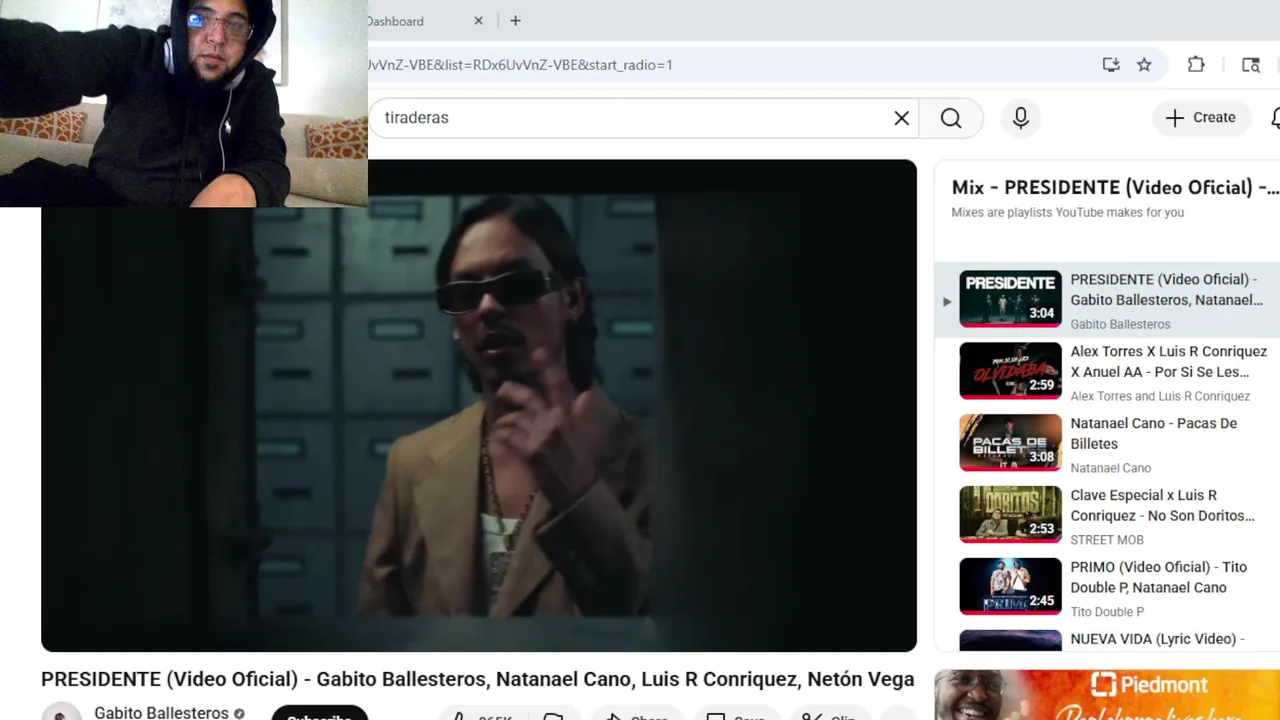Click Alex Torres and Luis R Conriquez channel
This screenshot has height=720, width=1280.
1160,396
